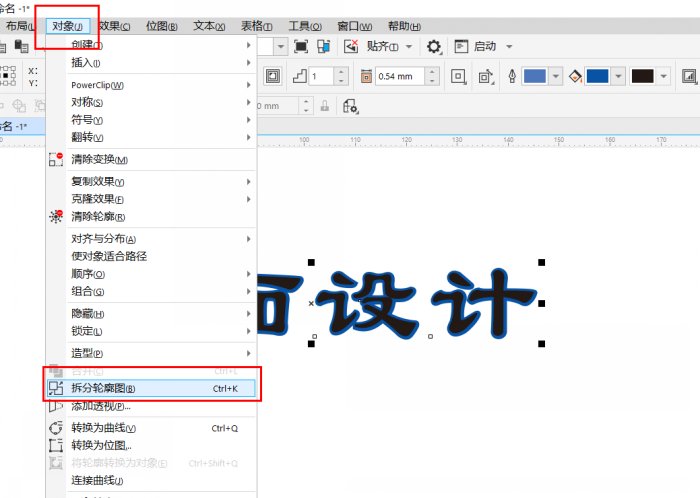The image size is (700, 498).
Task: Click the 0.54 mm contour offset field
Action: point(400,76)
